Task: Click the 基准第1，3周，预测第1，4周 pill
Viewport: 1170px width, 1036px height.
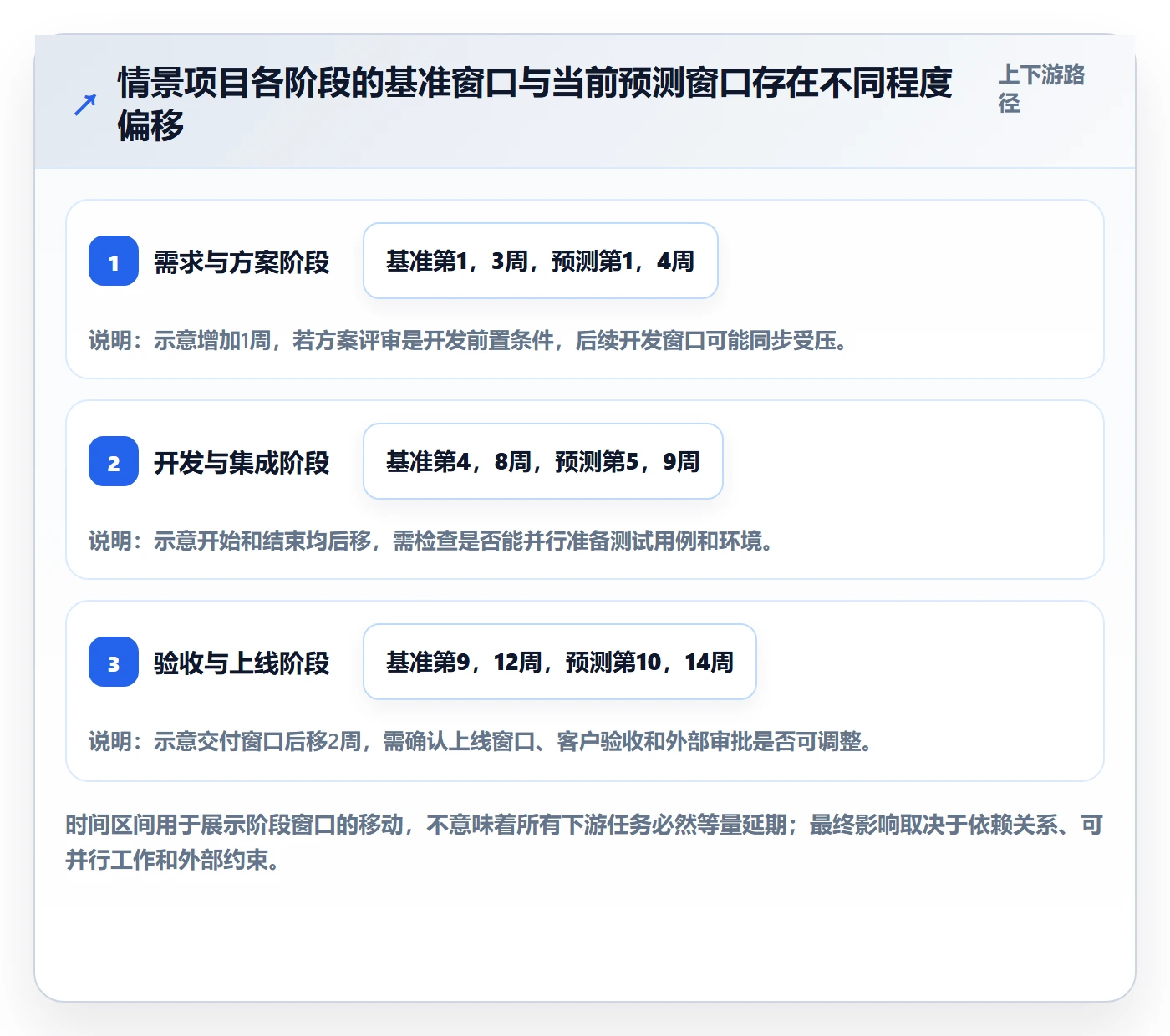Action: click(x=541, y=261)
